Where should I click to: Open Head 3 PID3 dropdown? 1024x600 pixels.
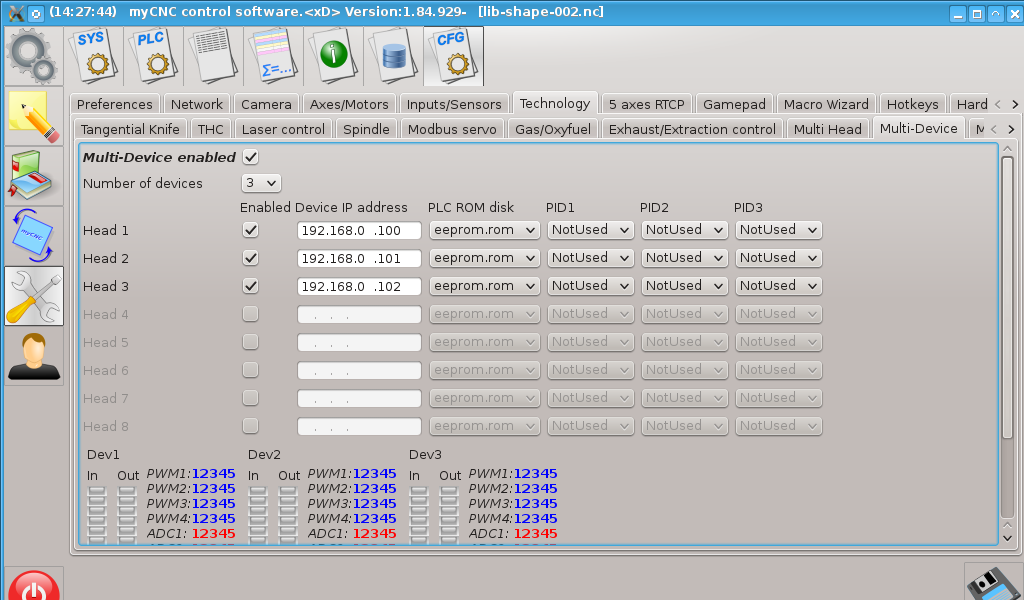(778, 286)
